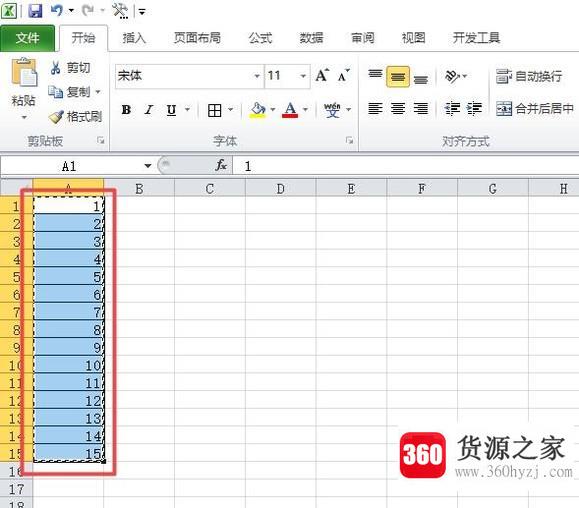Apply borders with the border icon

[x=215, y=110]
